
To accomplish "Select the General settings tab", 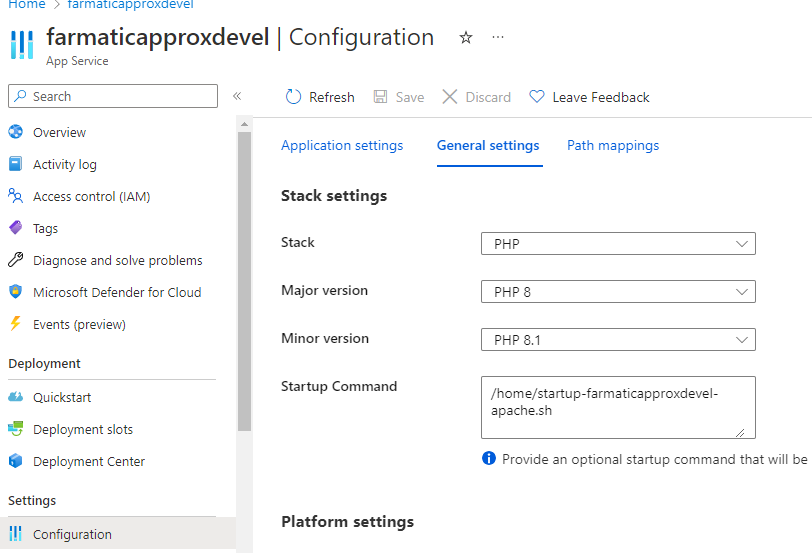I will tap(488, 145).
